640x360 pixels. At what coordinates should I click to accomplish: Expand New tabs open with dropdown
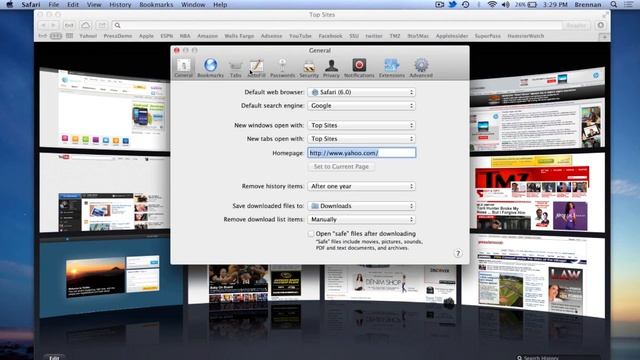362,139
